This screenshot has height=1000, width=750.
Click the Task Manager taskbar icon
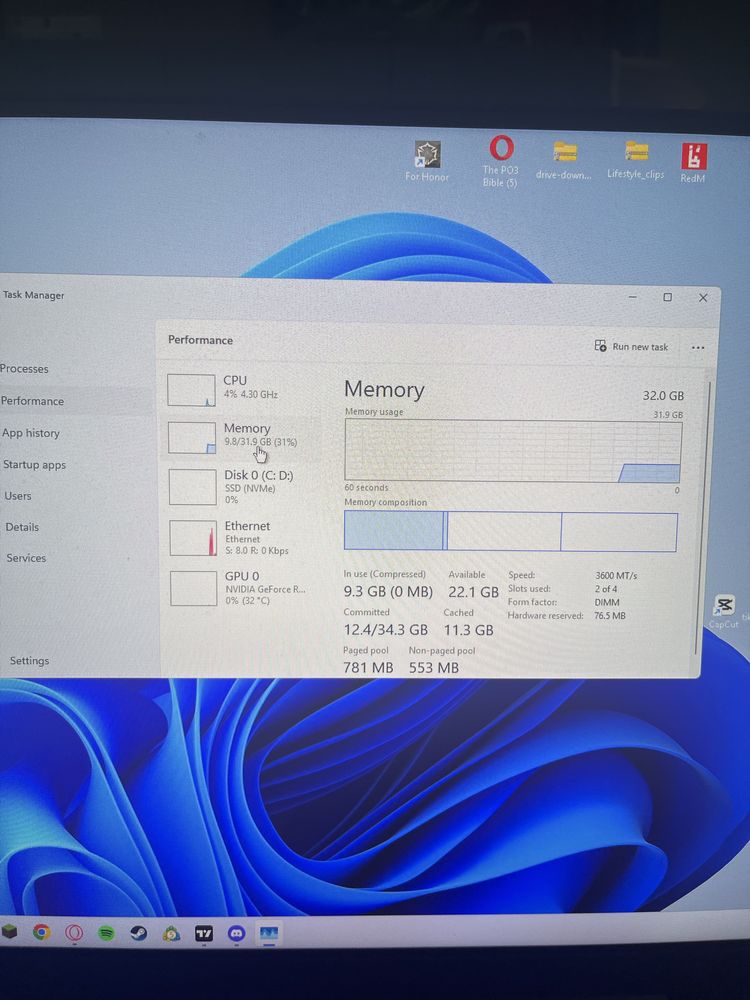(268, 934)
